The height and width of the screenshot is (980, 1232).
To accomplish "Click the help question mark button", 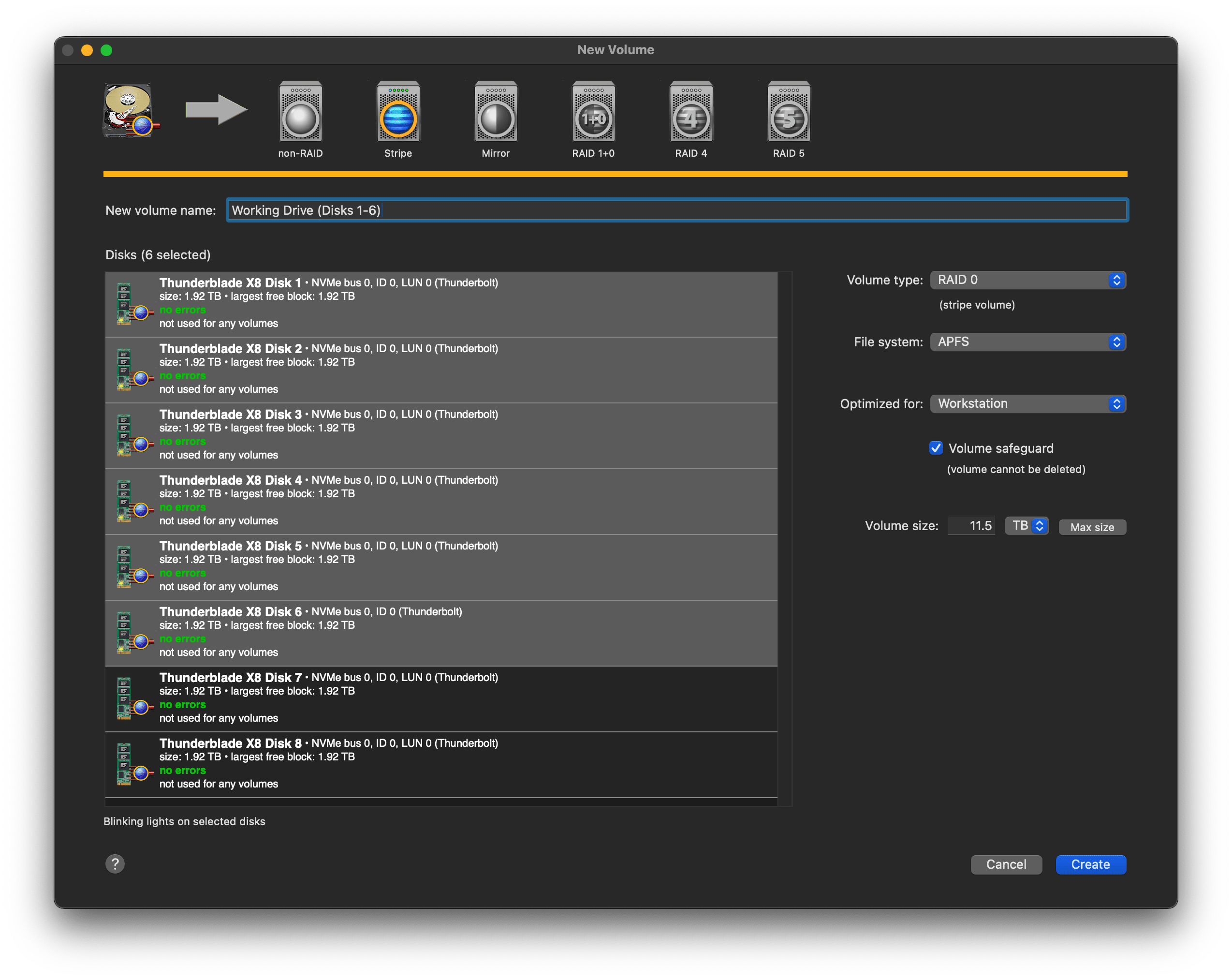I will (x=115, y=863).
